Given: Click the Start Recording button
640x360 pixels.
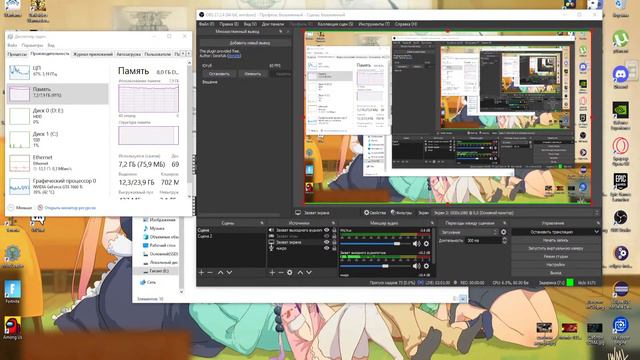Looking at the screenshot, I should pyautogui.click(x=555, y=240).
